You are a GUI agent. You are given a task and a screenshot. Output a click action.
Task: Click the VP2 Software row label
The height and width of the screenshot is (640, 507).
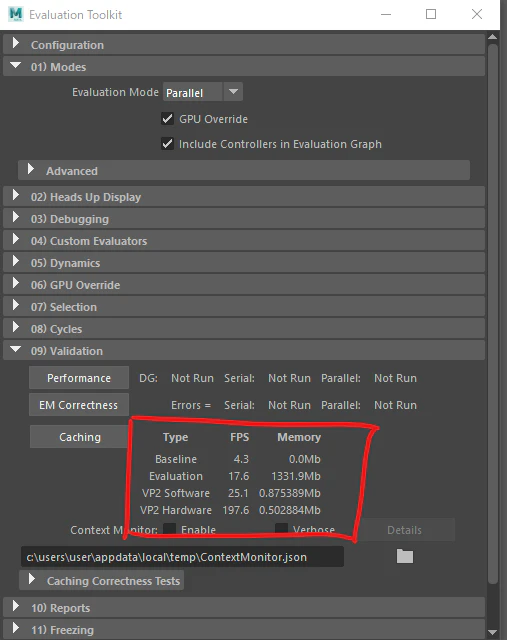tap(176, 493)
